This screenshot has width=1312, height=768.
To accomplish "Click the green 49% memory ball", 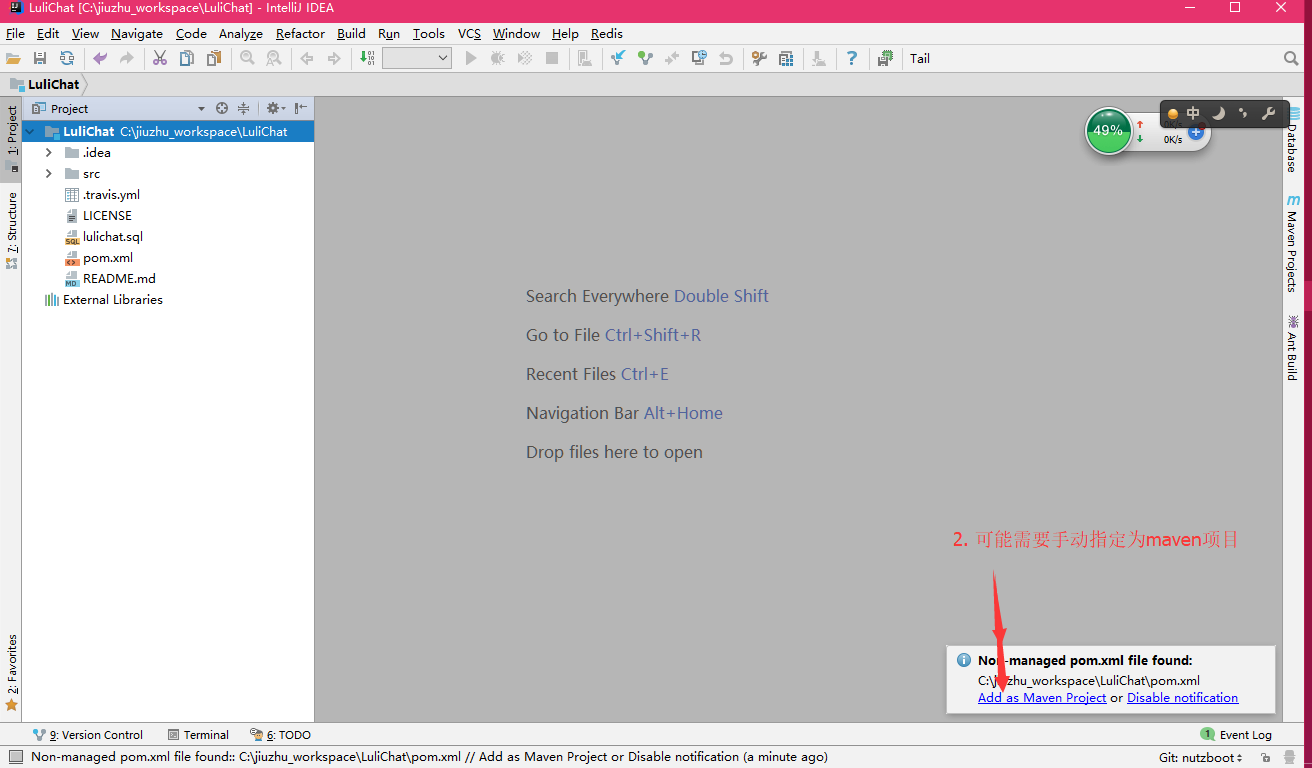I will point(1108,131).
